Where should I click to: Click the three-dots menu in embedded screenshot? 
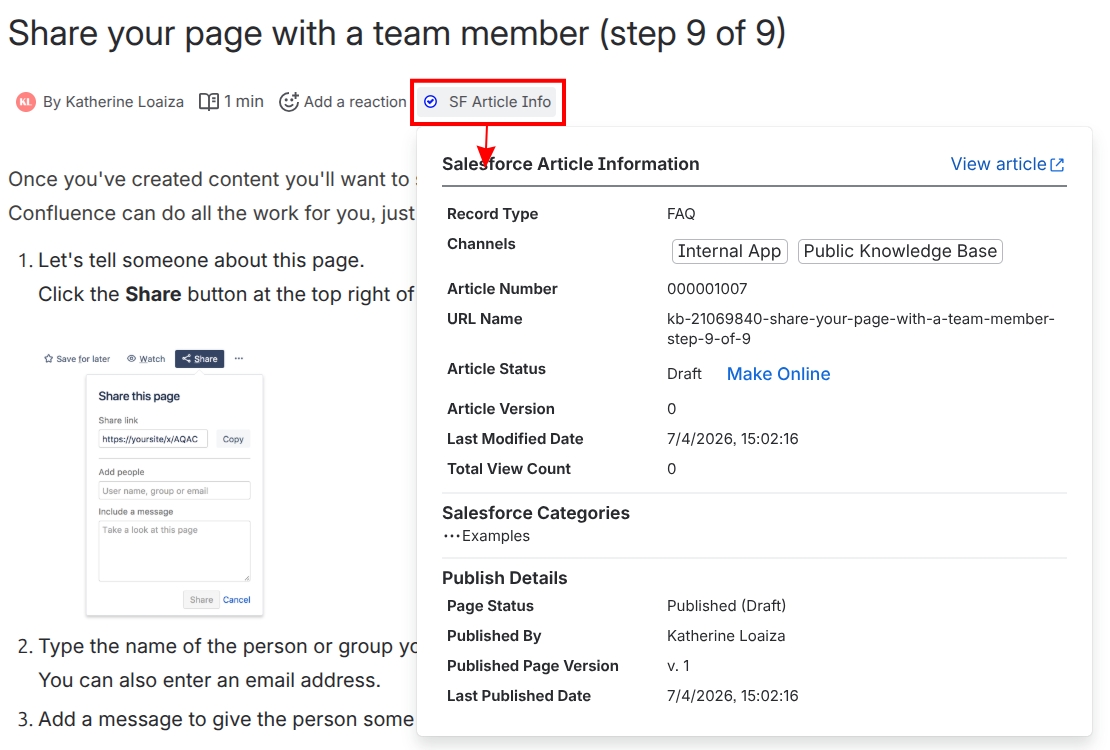(x=239, y=358)
